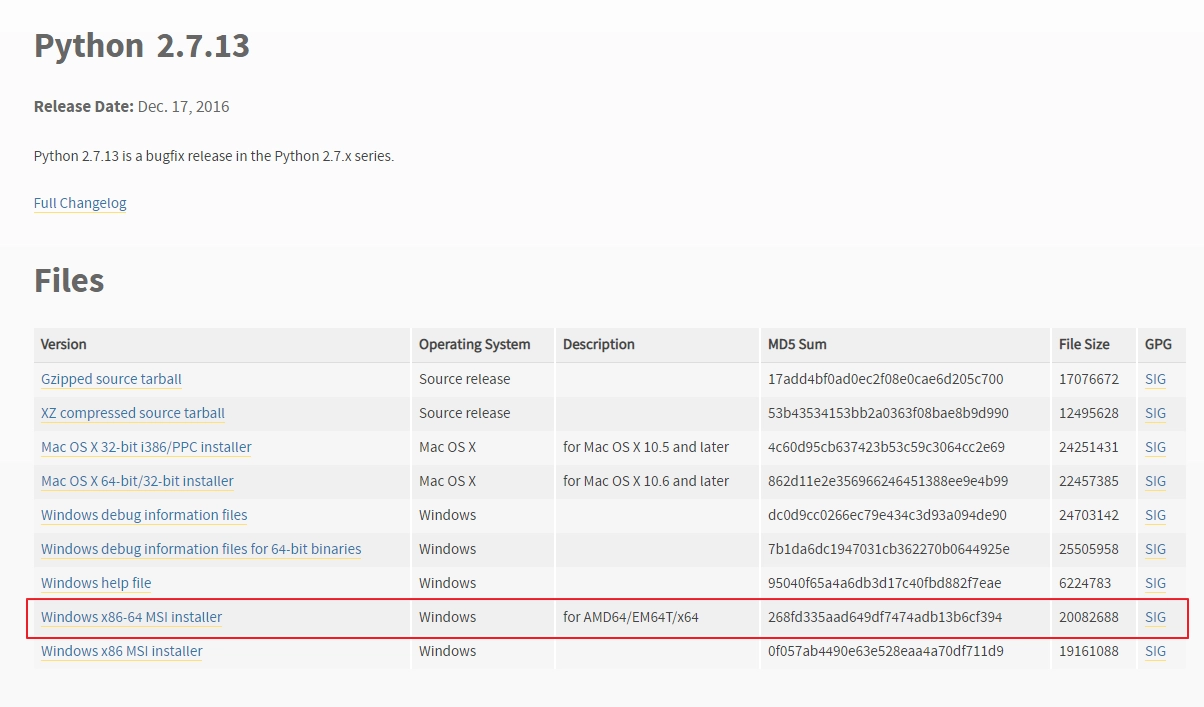Download XZ compressed source tarball
Image resolution: width=1204 pixels, height=707 pixels.
(x=133, y=413)
